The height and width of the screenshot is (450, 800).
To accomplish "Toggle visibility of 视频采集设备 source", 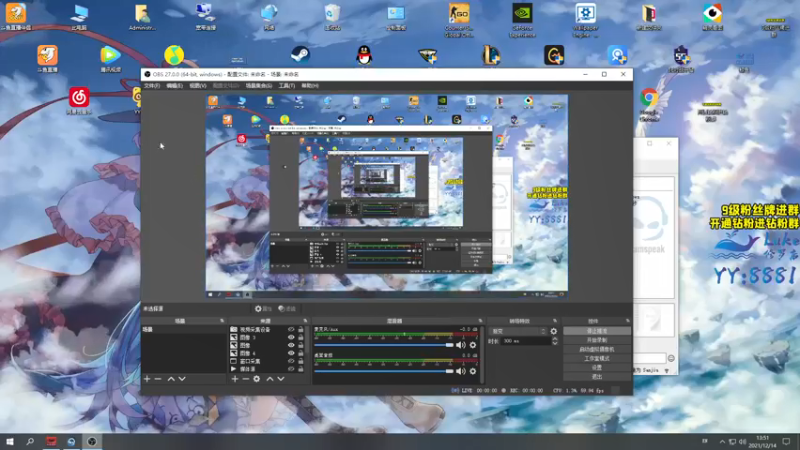I will 291,330.
